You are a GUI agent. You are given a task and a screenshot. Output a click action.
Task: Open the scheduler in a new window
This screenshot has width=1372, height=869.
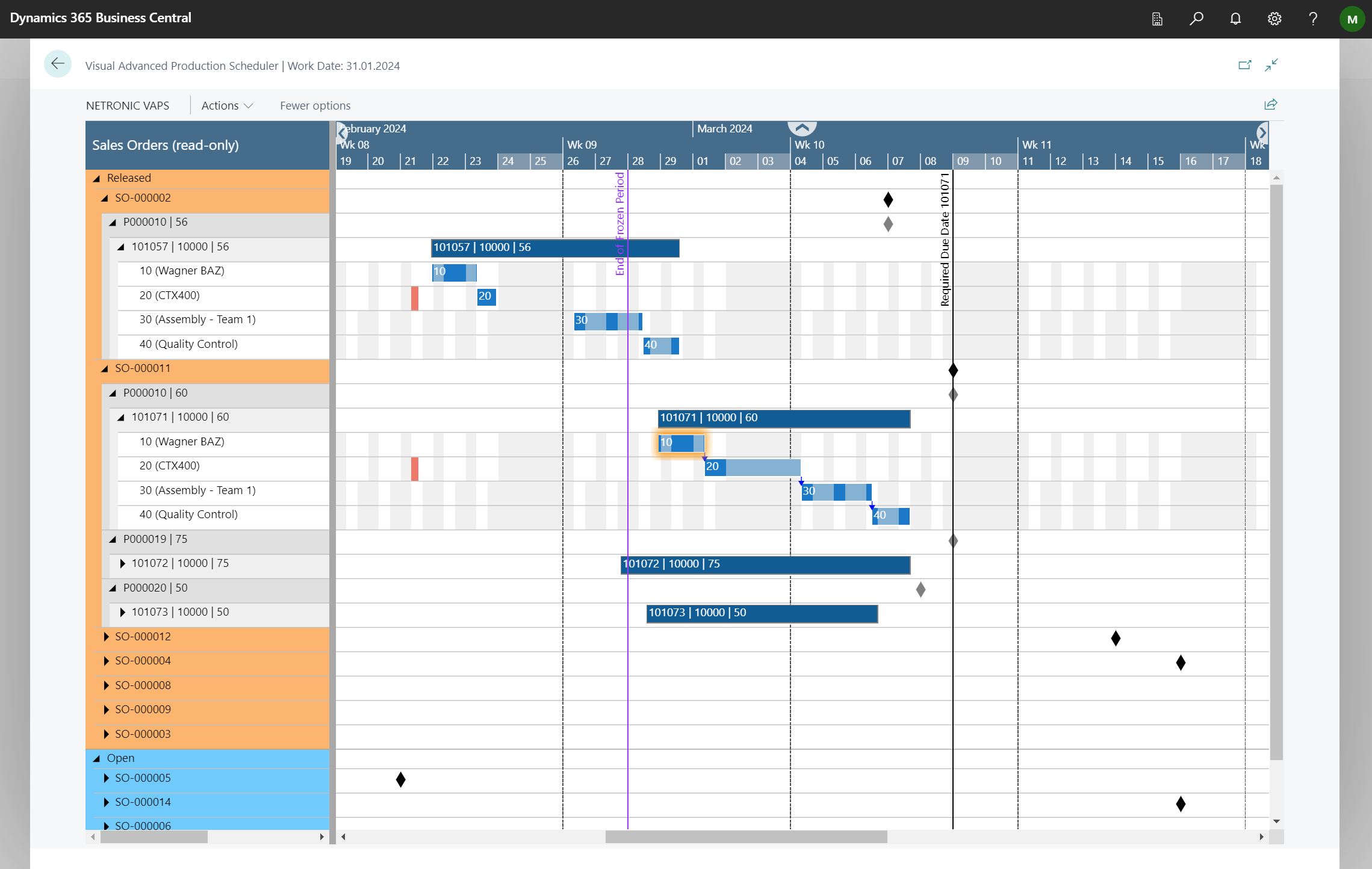point(1245,65)
